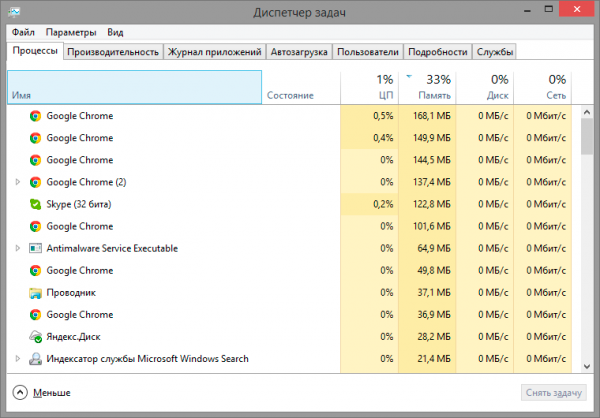This screenshot has height=418, width=600.
Task: Click 0 МБ/с disk value in Skype row
Action: click(493, 204)
